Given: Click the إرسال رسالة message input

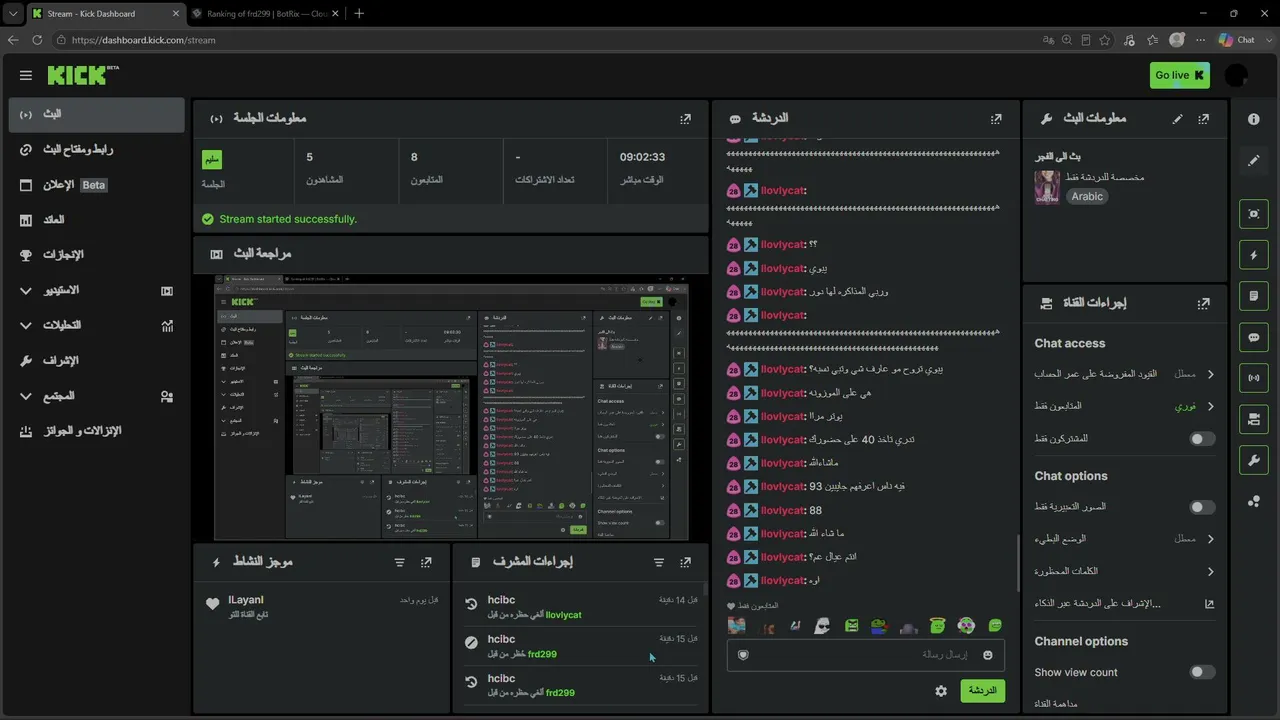Looking at the screenshot, I should (865, 655).
